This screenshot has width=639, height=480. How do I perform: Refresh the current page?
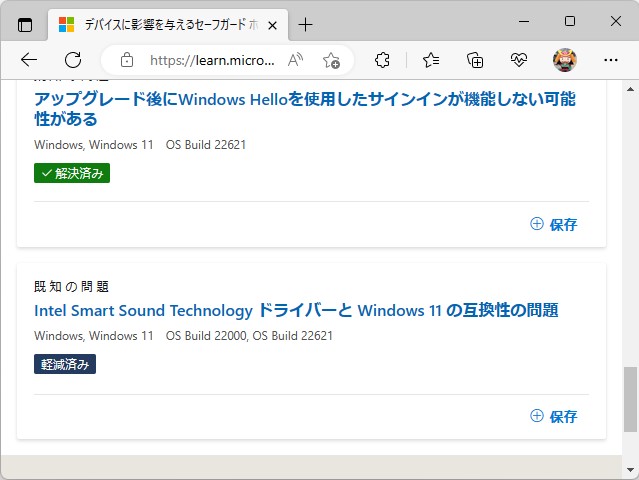tap(73, 60)
